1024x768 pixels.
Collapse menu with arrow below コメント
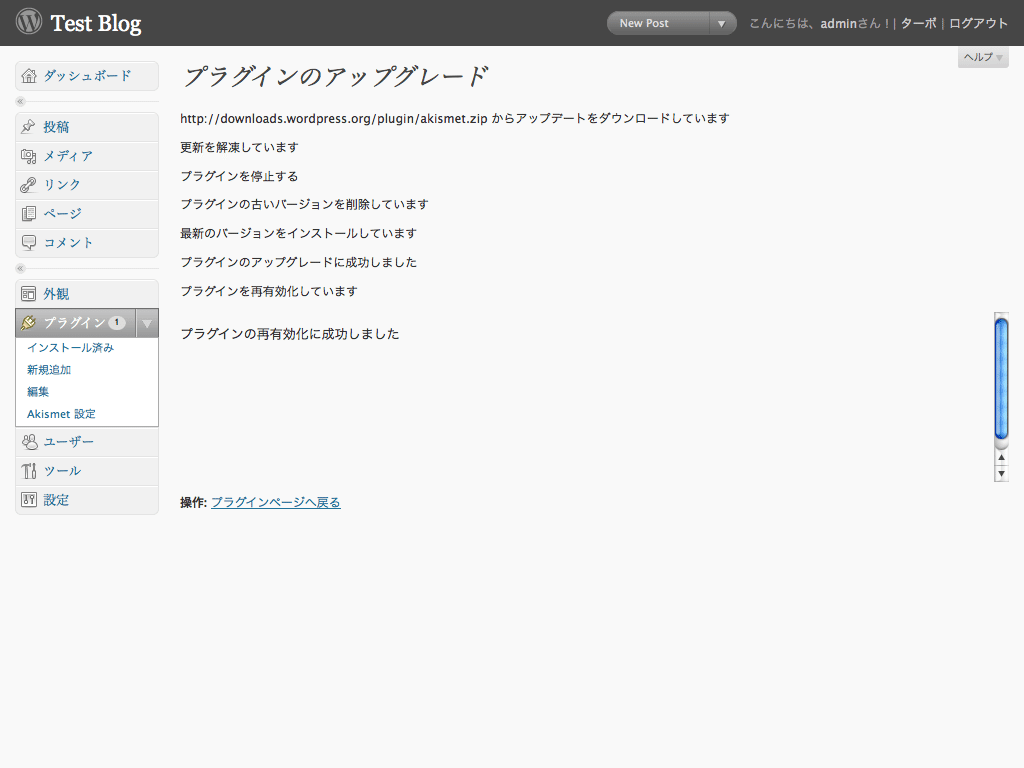click(x=20, y=268)
